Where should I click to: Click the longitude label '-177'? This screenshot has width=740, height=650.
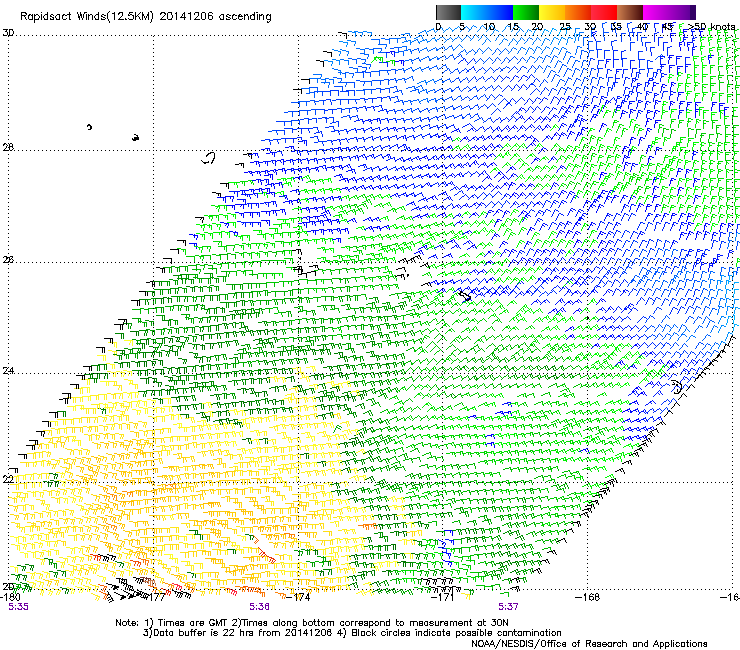(155, 597)
